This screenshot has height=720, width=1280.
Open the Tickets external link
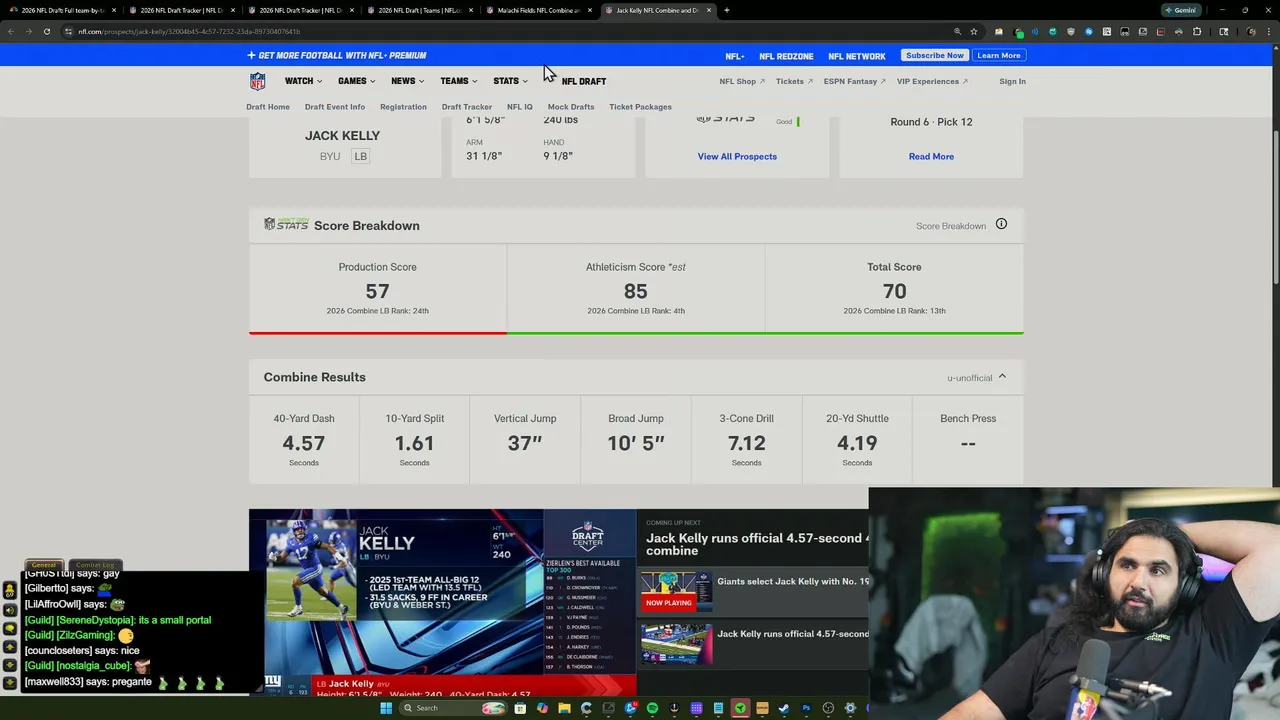(x=793, y=81)
